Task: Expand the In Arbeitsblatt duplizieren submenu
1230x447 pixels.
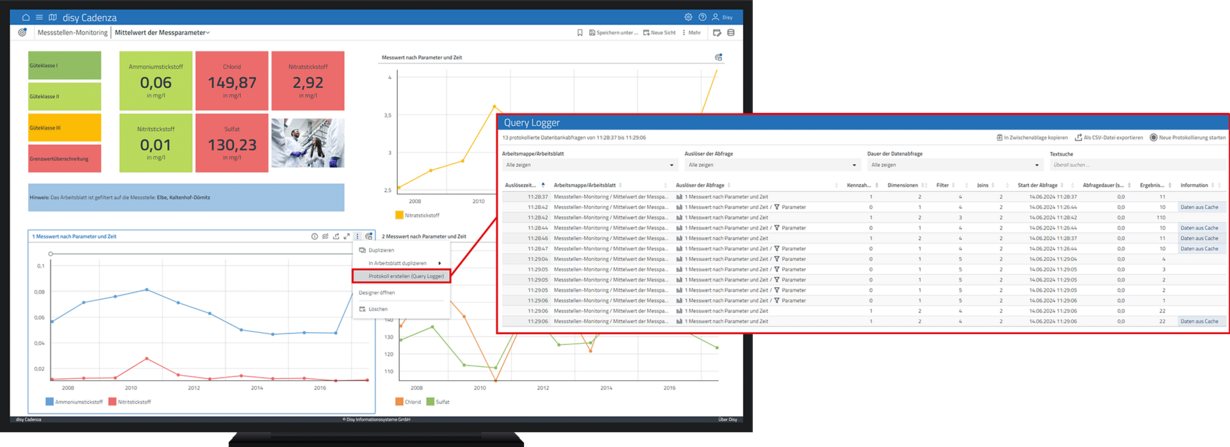Action: pyautogui.click(x=400, y=262)
